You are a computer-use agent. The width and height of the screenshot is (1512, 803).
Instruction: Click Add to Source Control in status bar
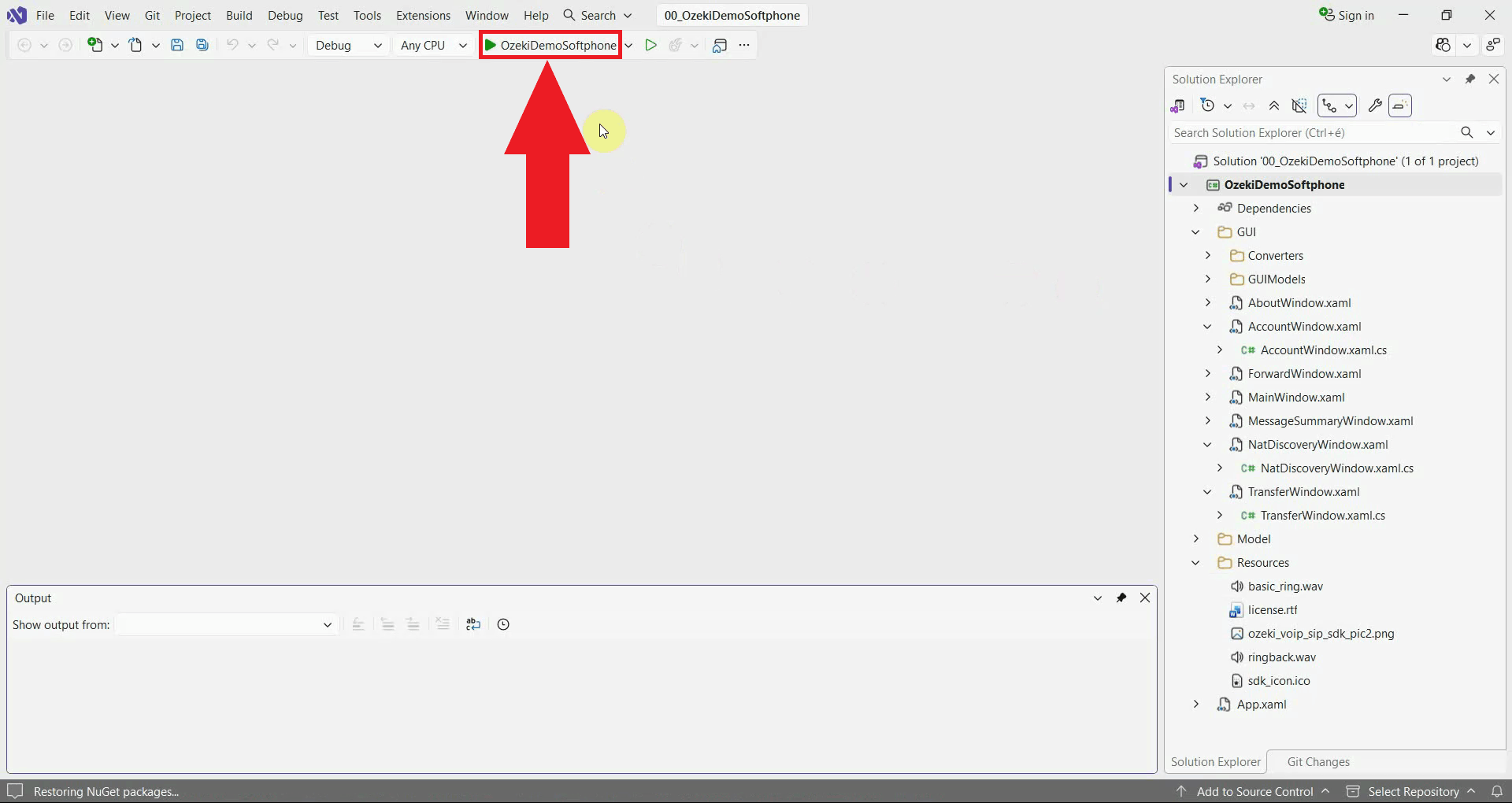pos(1254,791)
